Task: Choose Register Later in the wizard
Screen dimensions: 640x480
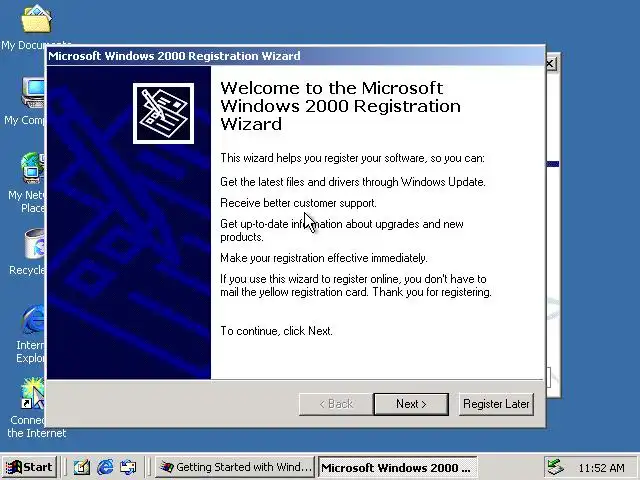Action: pyautogui.click(x=496, y=404)
